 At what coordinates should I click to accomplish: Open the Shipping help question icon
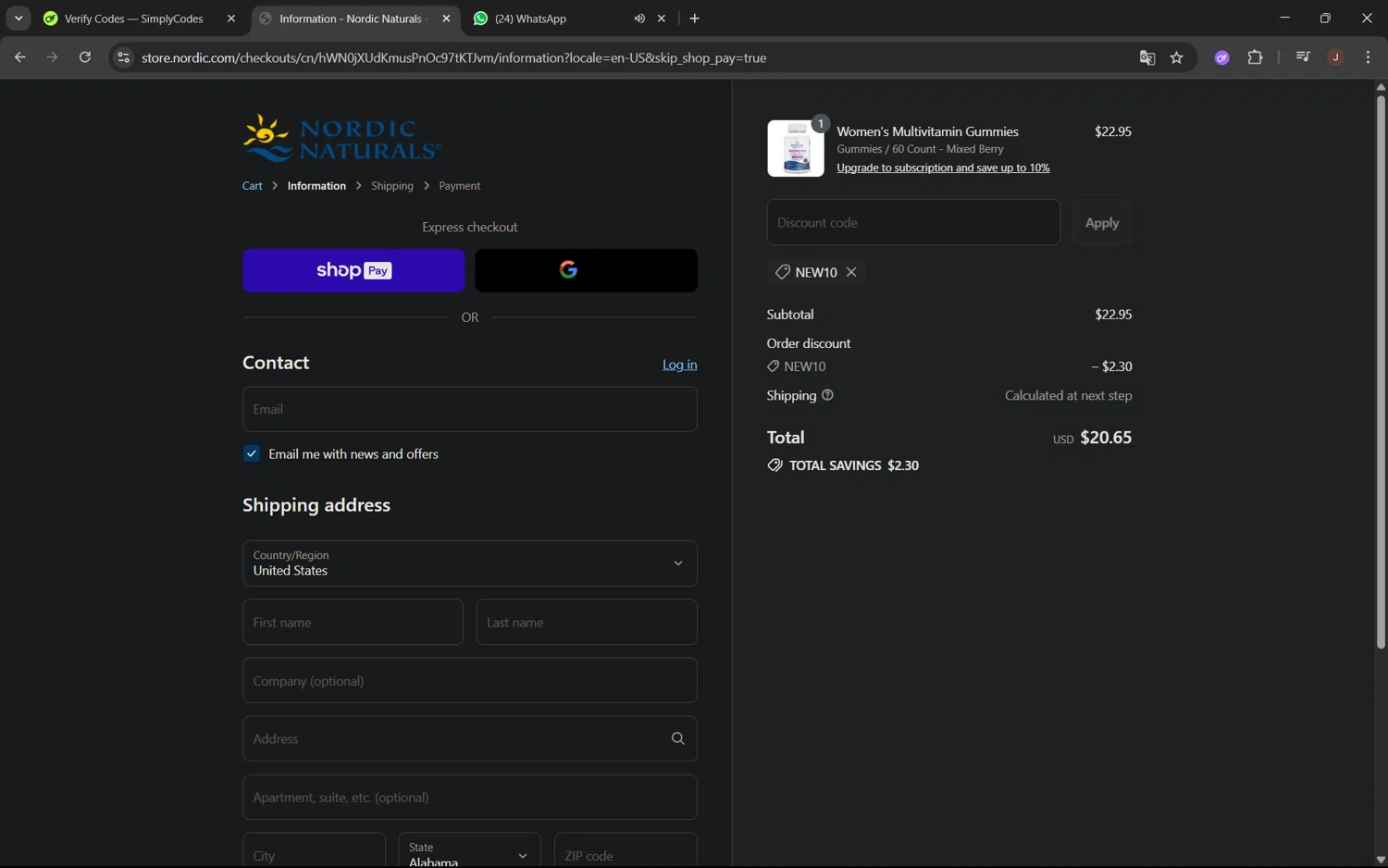(827, 395)
